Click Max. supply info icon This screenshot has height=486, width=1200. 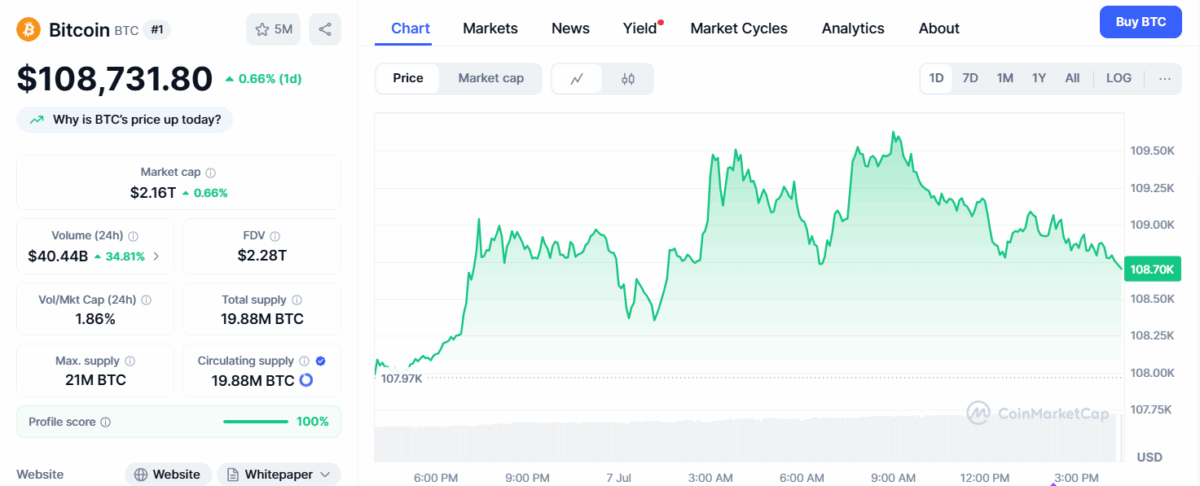click(130, 361)
